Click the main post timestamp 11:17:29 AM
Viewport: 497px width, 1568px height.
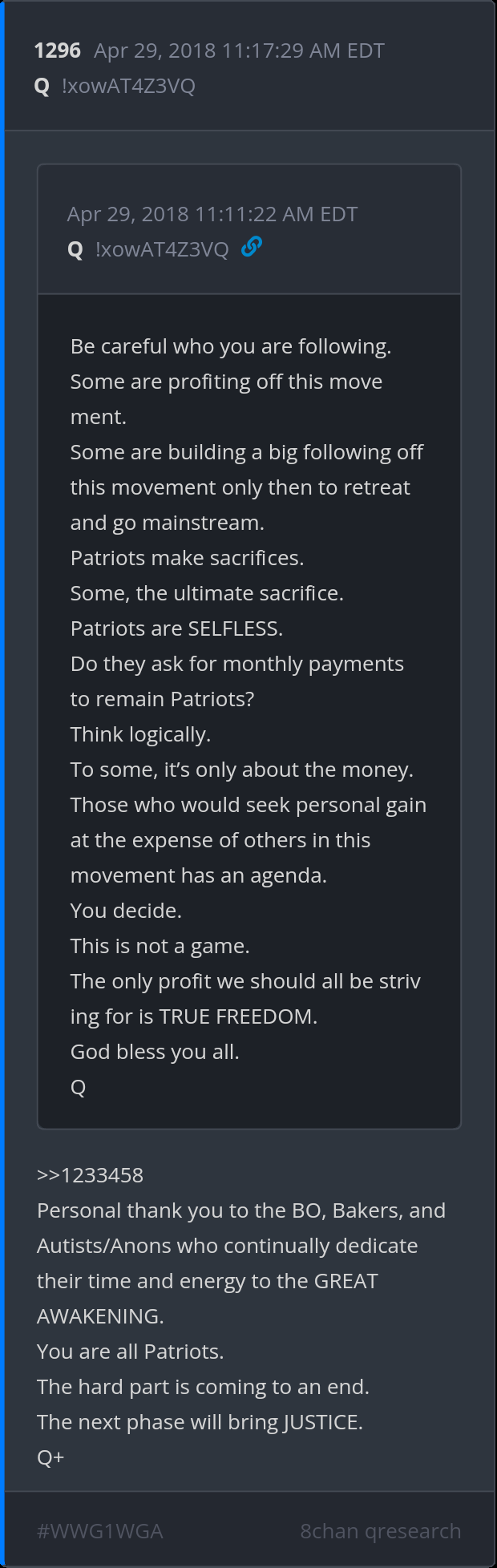pos(239,51)
